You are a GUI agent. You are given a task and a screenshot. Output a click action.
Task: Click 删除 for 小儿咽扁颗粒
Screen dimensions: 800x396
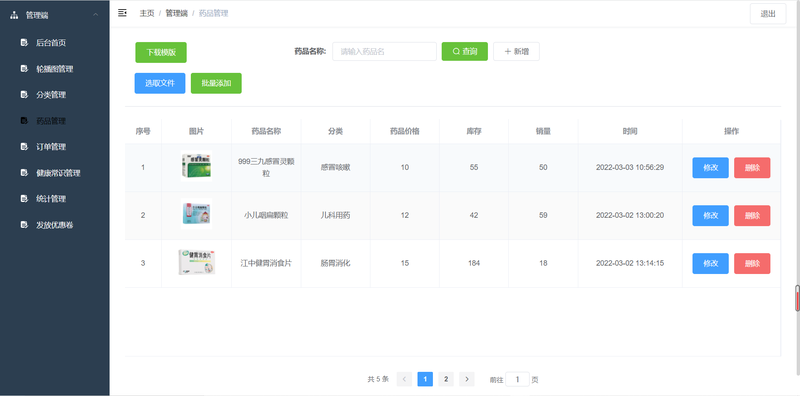pos(752,215)
